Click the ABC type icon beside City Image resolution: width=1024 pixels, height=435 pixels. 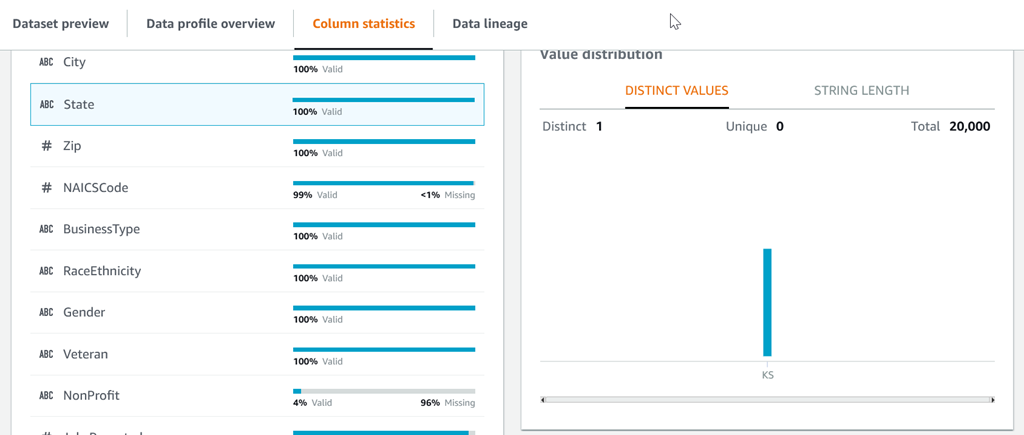(46, 62)
